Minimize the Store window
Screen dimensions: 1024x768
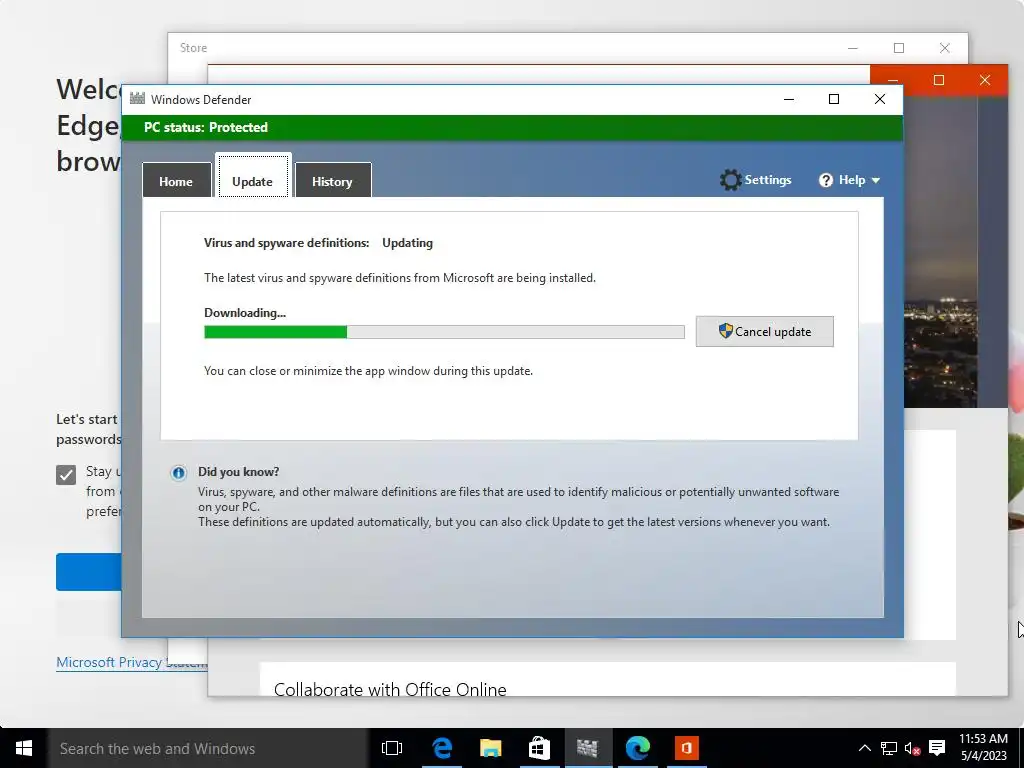point(853,48)
